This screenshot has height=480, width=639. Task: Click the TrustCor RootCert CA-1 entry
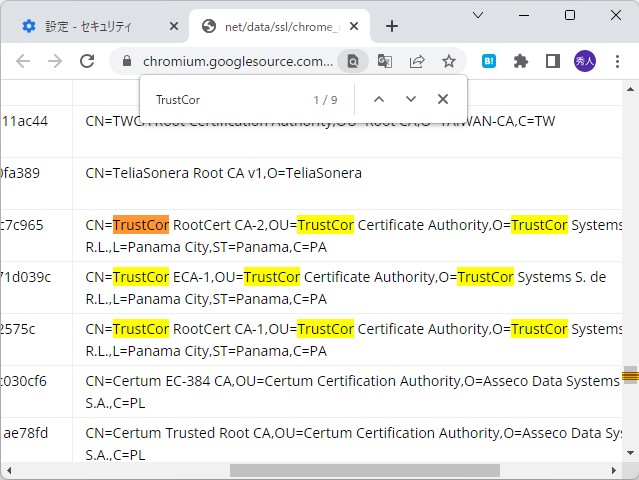tap(354, 340)
